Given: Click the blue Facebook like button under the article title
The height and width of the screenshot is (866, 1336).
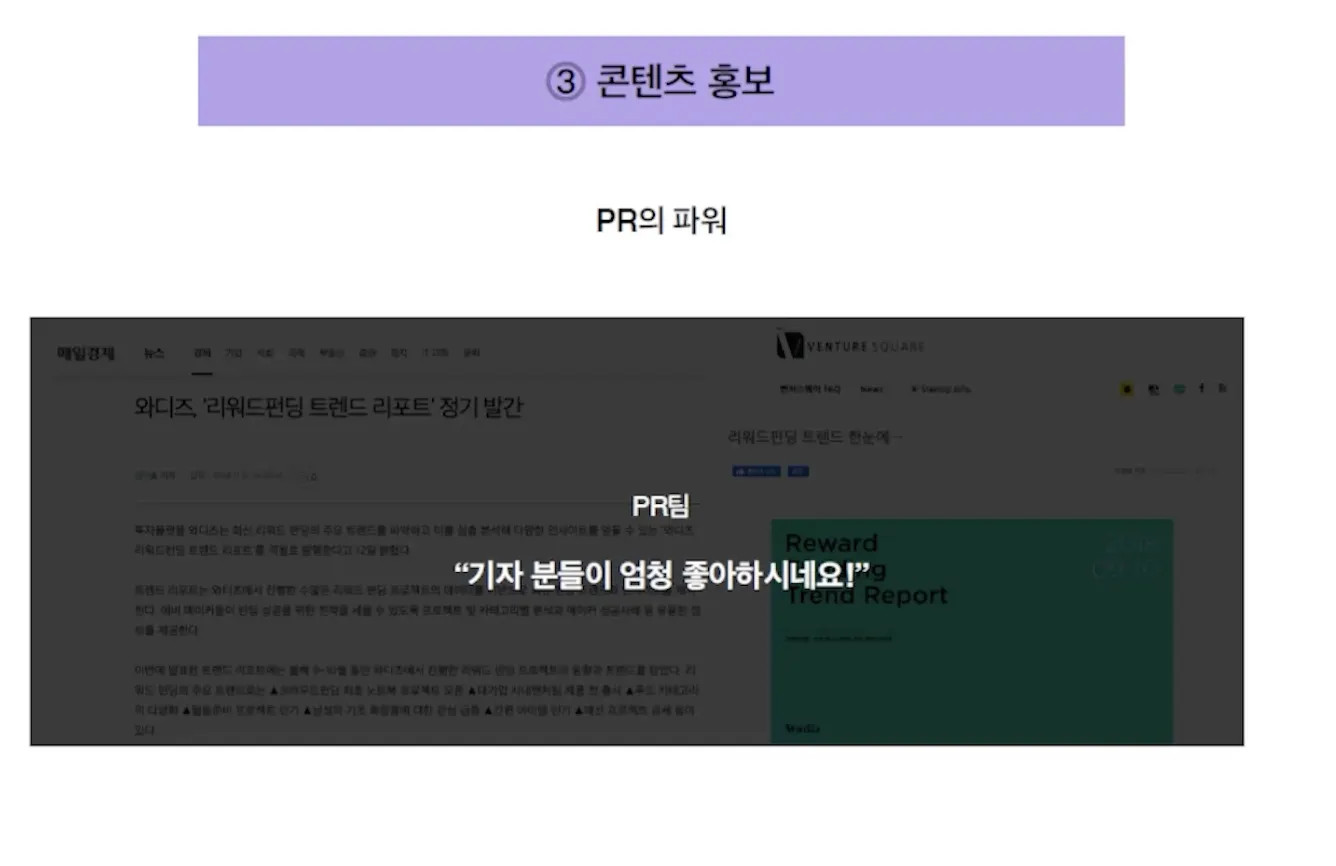Looking at the screenshot, I should tap(757, 471).
